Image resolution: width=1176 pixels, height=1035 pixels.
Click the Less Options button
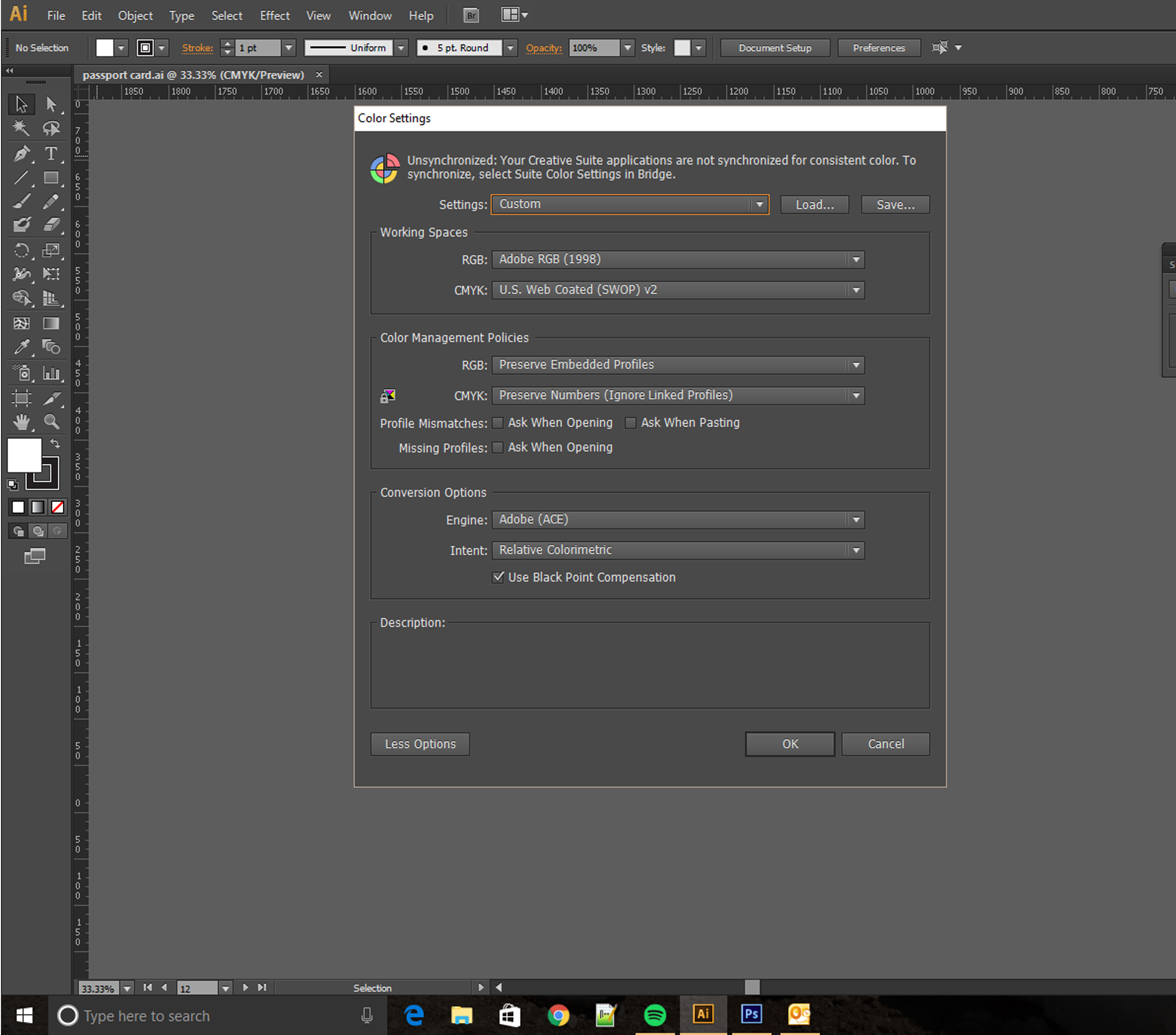[420, 744]
